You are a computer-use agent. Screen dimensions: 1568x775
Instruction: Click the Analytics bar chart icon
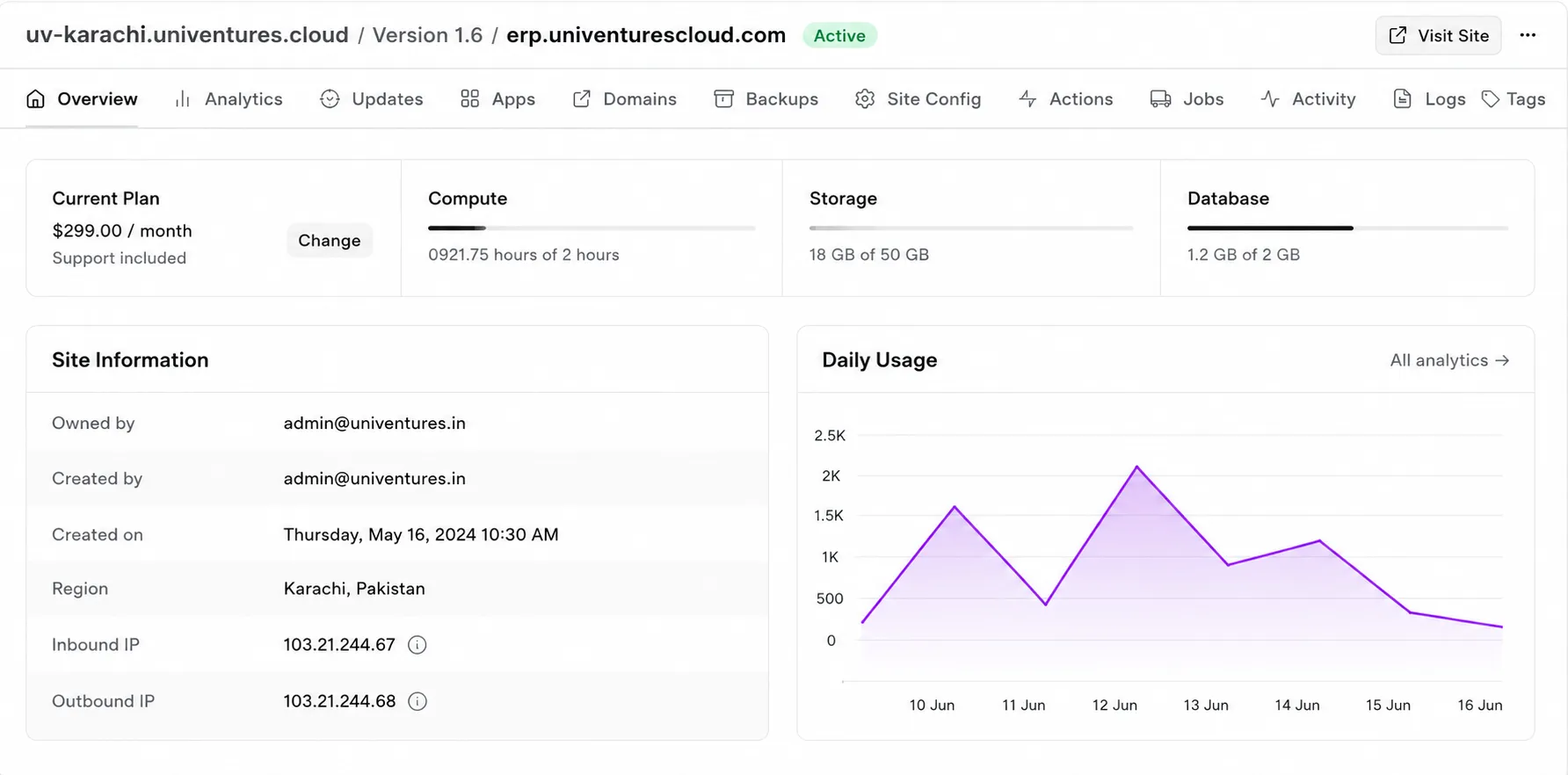[x=183, y=99]
